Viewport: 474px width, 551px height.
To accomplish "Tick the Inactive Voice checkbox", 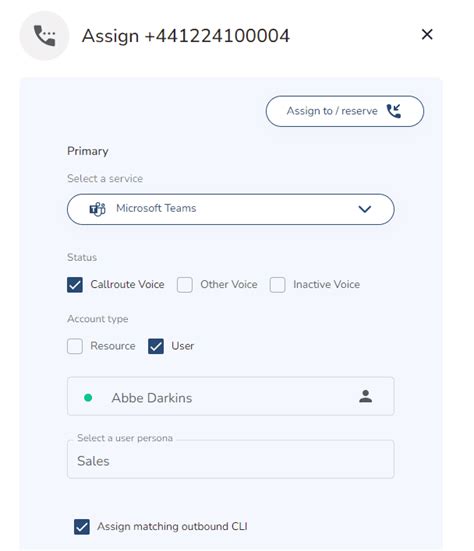I will 278,285.
